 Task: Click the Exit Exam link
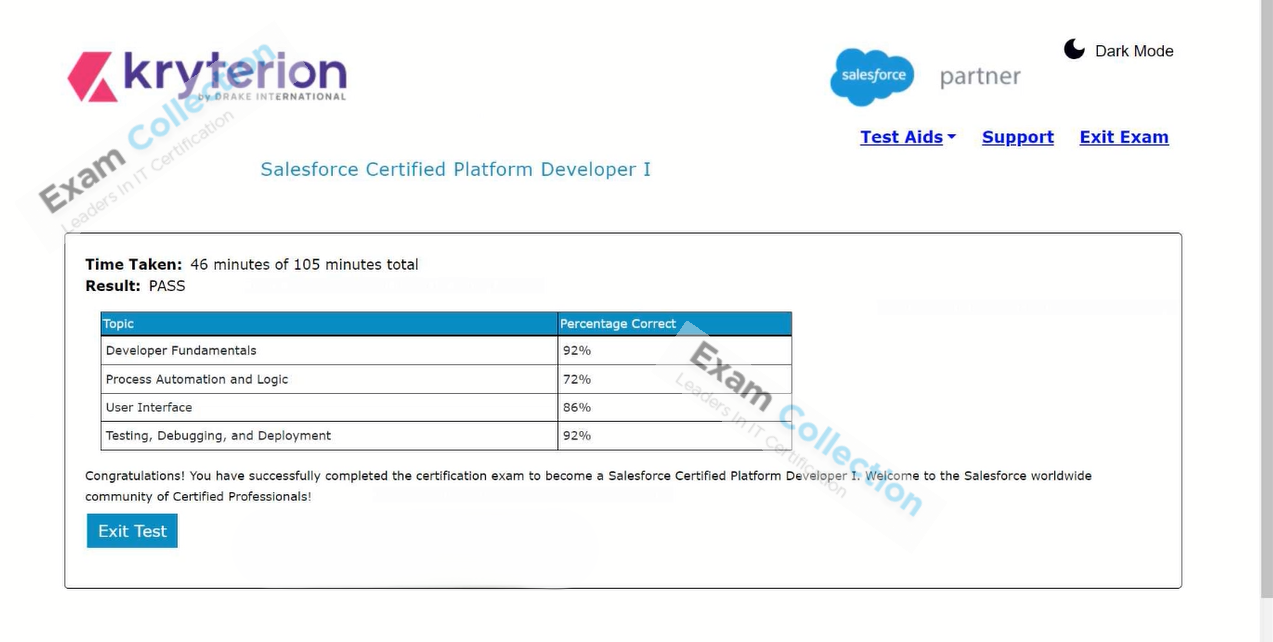click(x=1124, y=137)
